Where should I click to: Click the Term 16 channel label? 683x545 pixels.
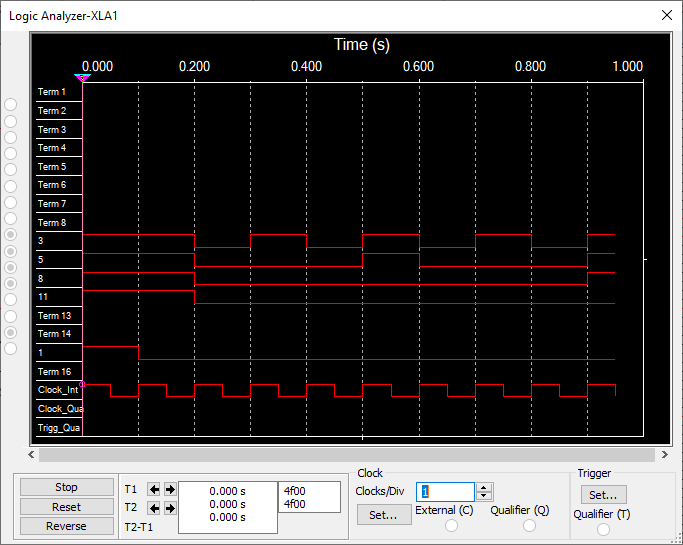(54, 372)
